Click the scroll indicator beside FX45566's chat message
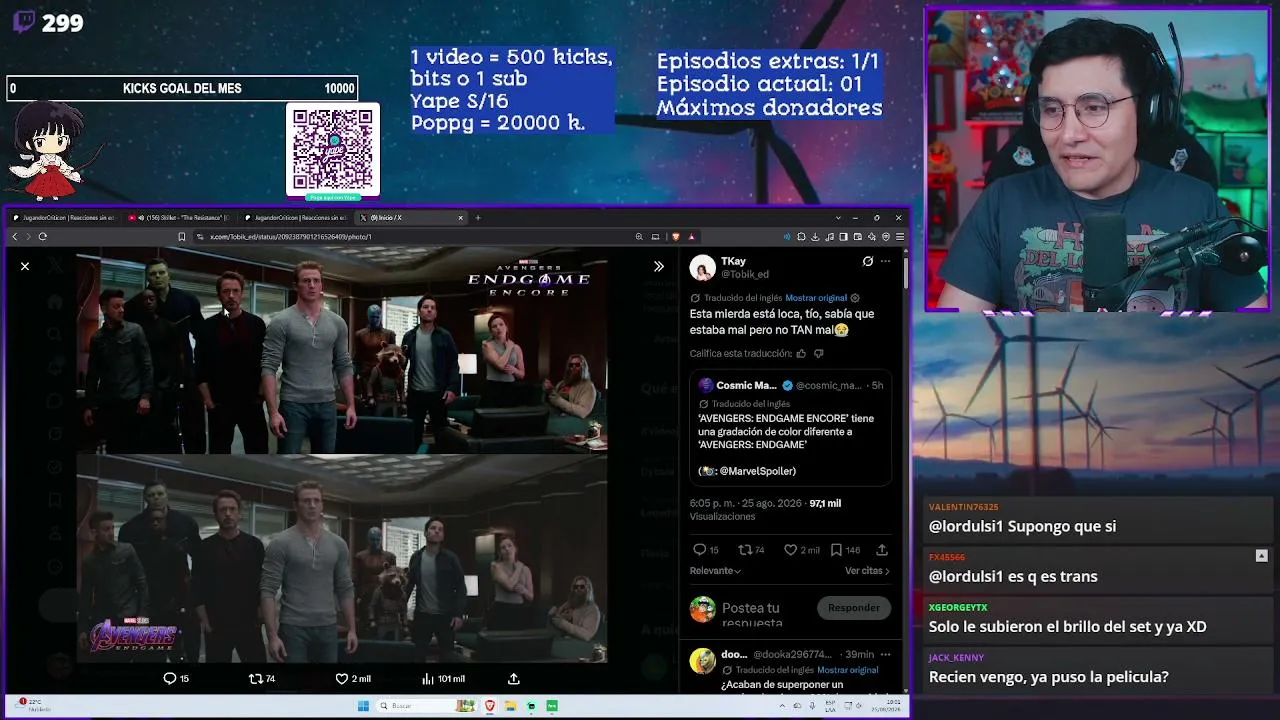Viewport: 1280px width, 720px height. tap(1261, 556)
